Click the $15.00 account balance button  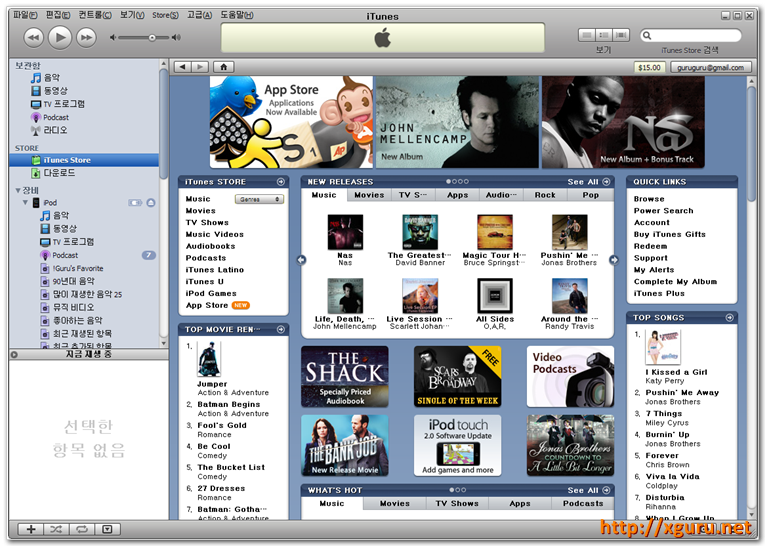pyautogui.click(x=649, y=67)
